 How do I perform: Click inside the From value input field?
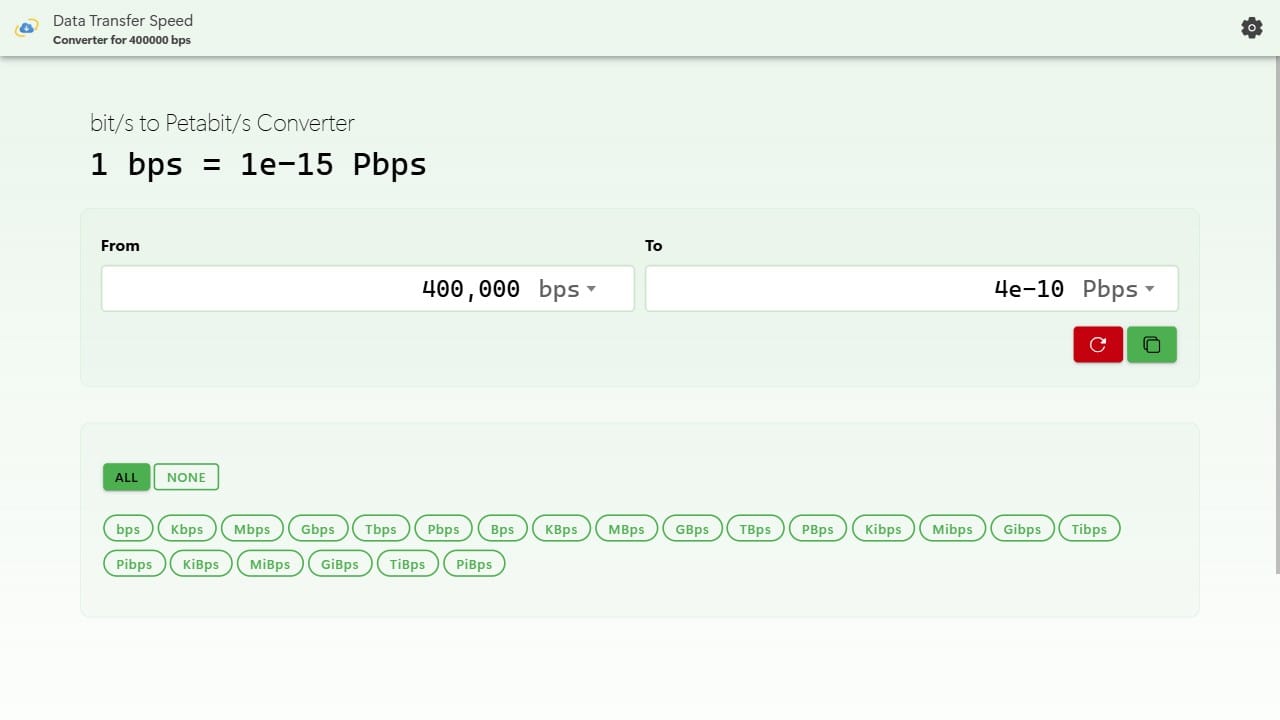coord(300,288)
